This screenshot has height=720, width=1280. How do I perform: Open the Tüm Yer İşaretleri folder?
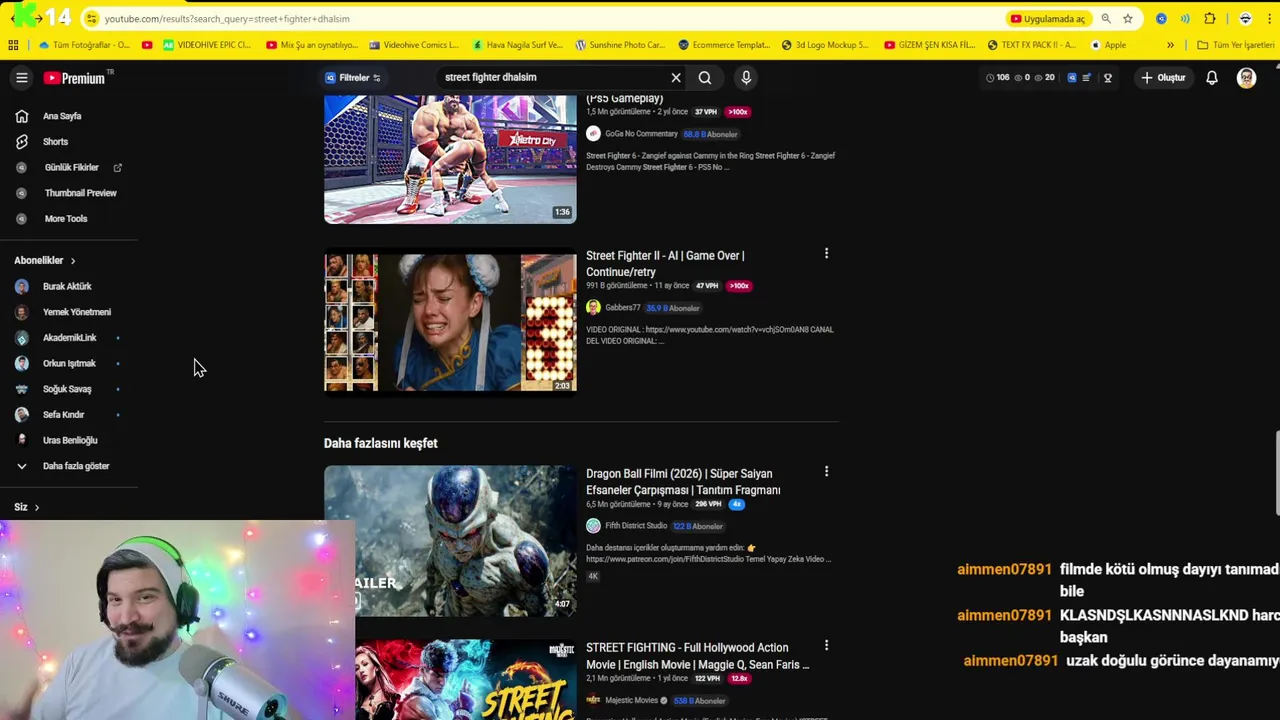(x=1235, y=45)
